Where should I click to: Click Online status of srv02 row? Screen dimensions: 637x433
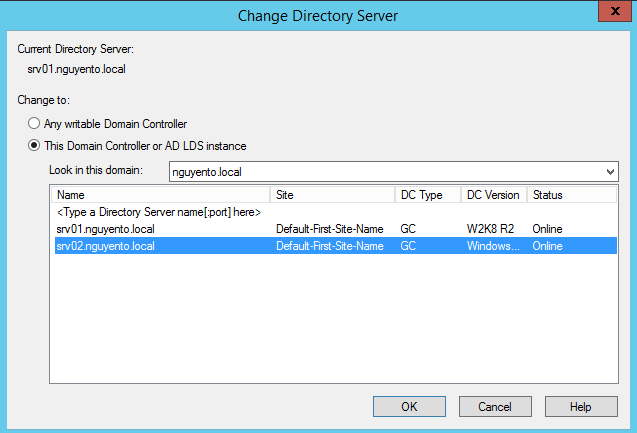(547, 246)
